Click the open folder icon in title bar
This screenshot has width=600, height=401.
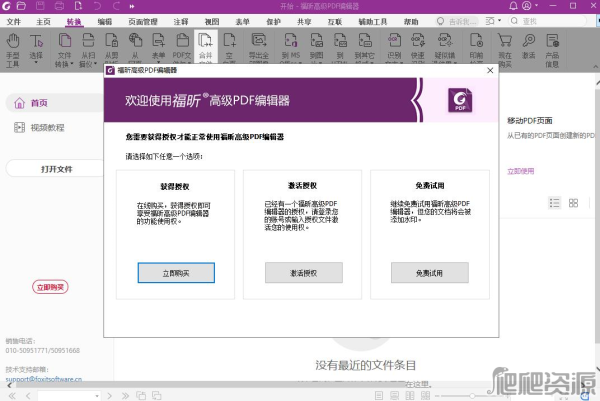[21, 6]
